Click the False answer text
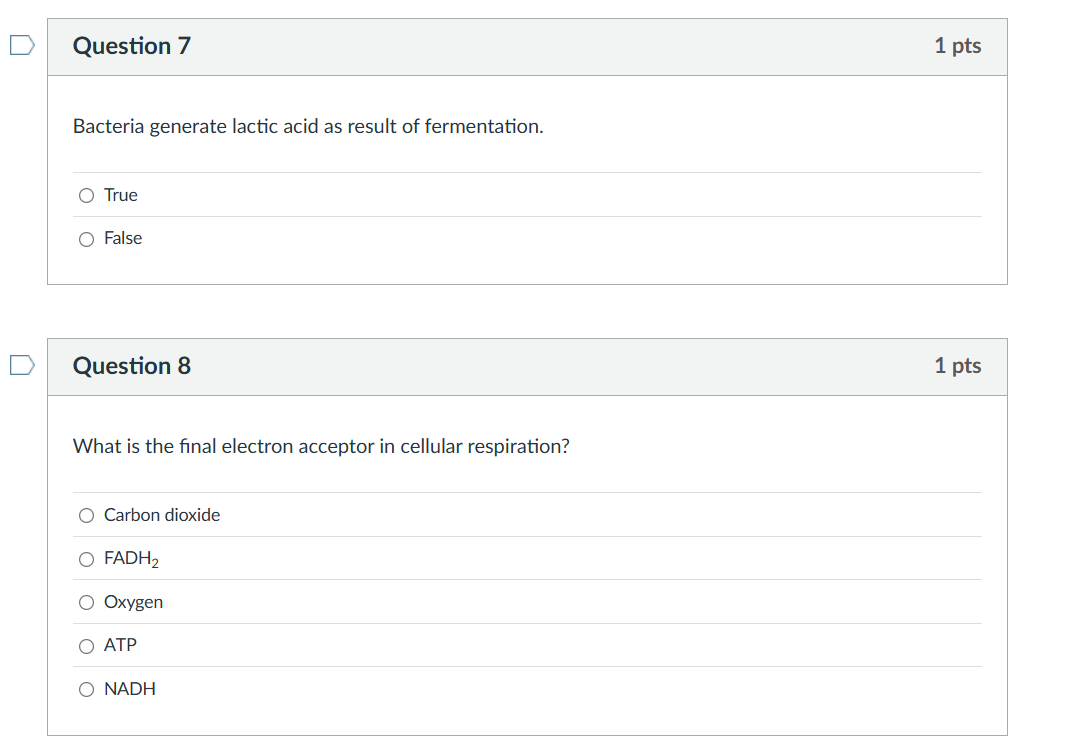 (x=123, y=238)
